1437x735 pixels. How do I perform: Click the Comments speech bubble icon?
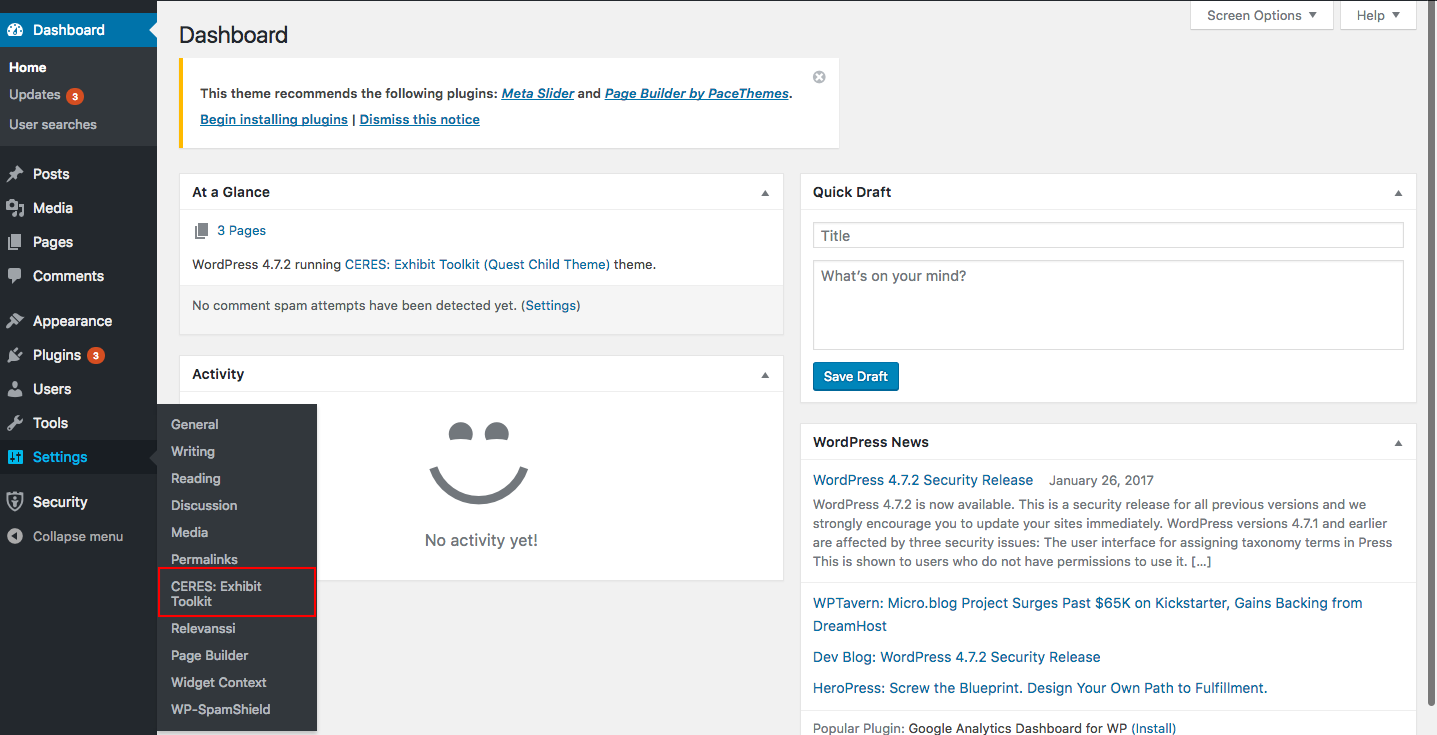click(15, 276)
